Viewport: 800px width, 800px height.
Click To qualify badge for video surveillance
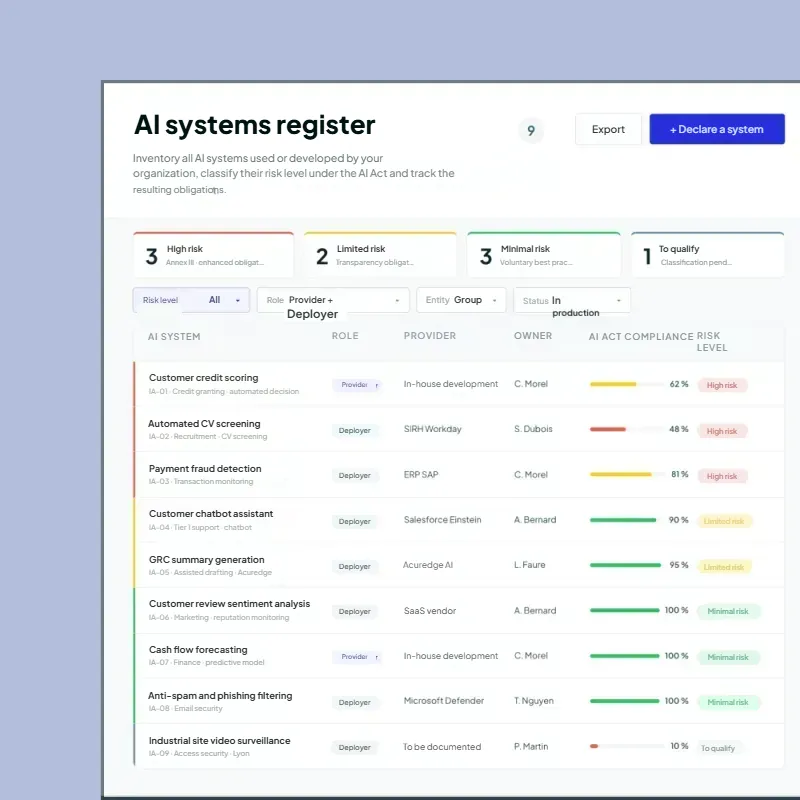coord(718,748)
